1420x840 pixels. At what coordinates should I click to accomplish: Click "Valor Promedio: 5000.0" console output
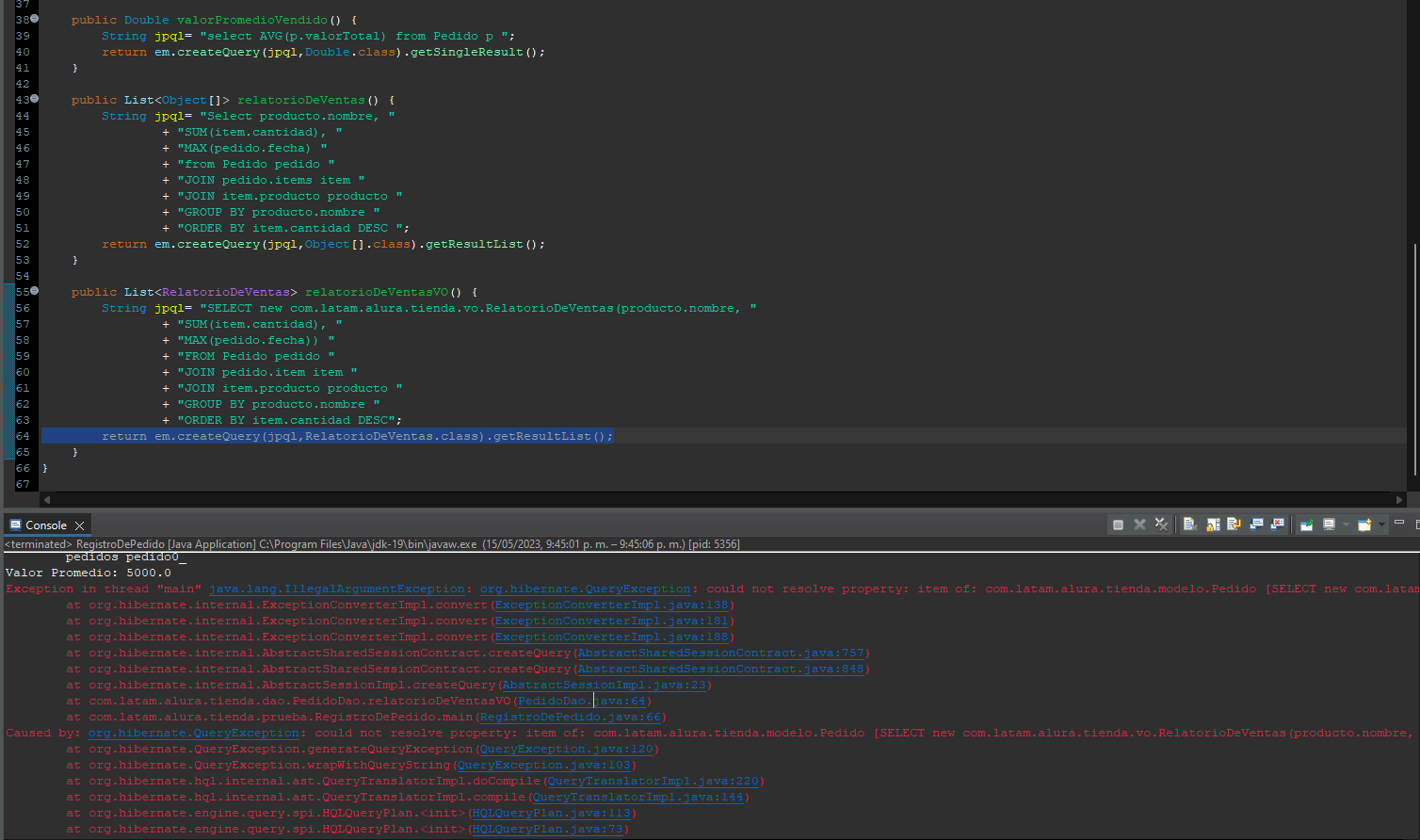(89, 573)
